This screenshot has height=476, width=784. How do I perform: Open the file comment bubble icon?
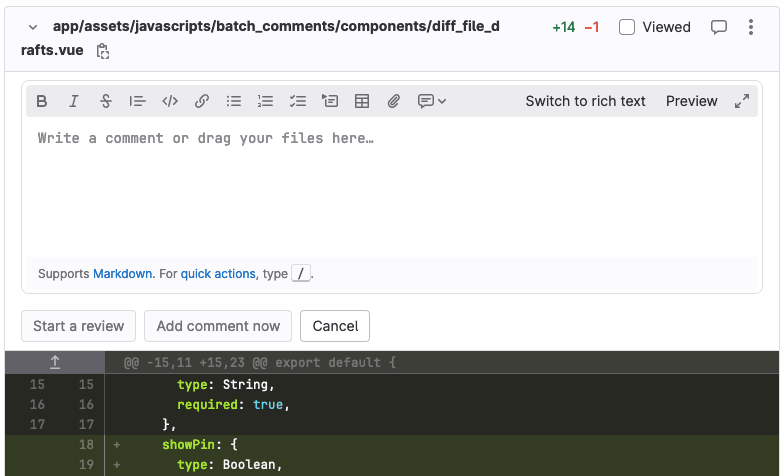[x=718, y=27]
